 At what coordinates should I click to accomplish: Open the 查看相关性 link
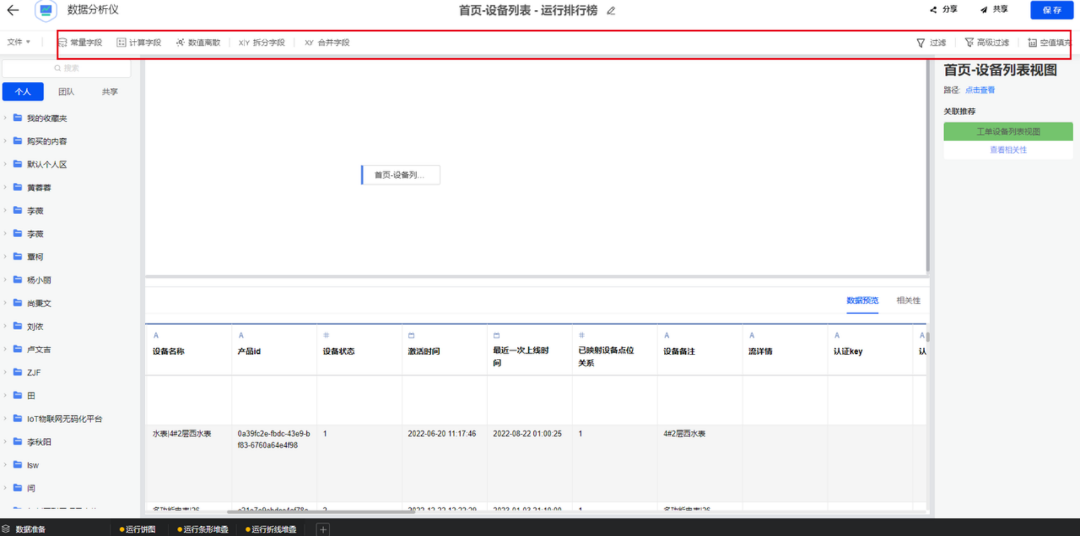[1008, 150]
